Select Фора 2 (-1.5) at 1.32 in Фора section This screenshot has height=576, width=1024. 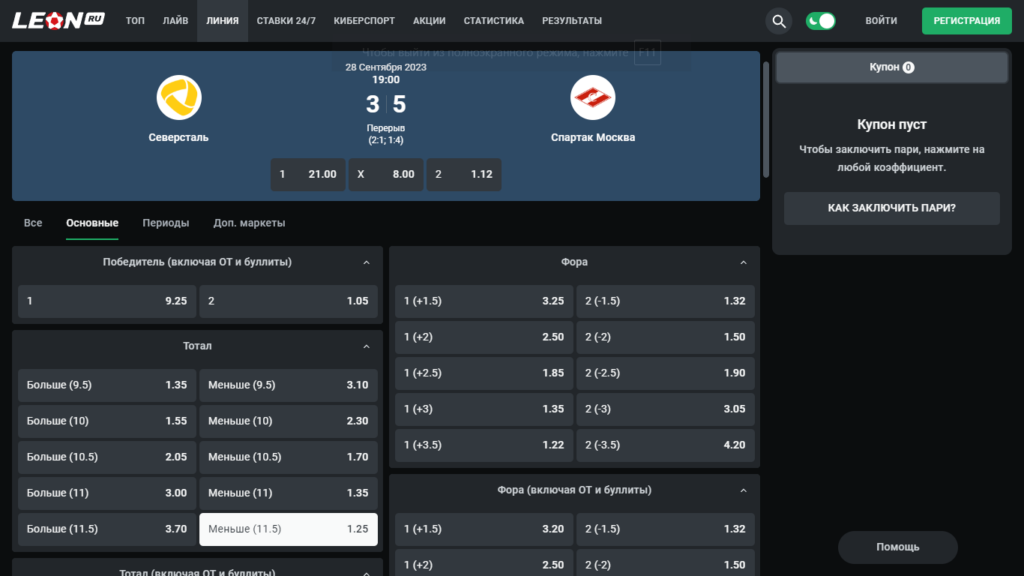coord(665,301)
